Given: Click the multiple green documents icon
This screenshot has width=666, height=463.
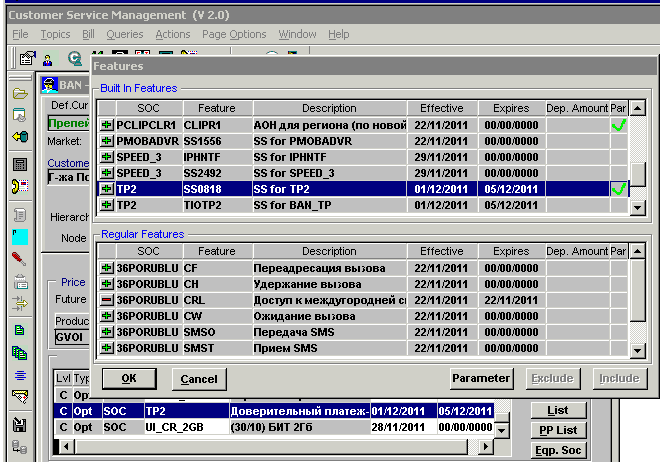Looking at the screenshot, I should pos(20,353).
